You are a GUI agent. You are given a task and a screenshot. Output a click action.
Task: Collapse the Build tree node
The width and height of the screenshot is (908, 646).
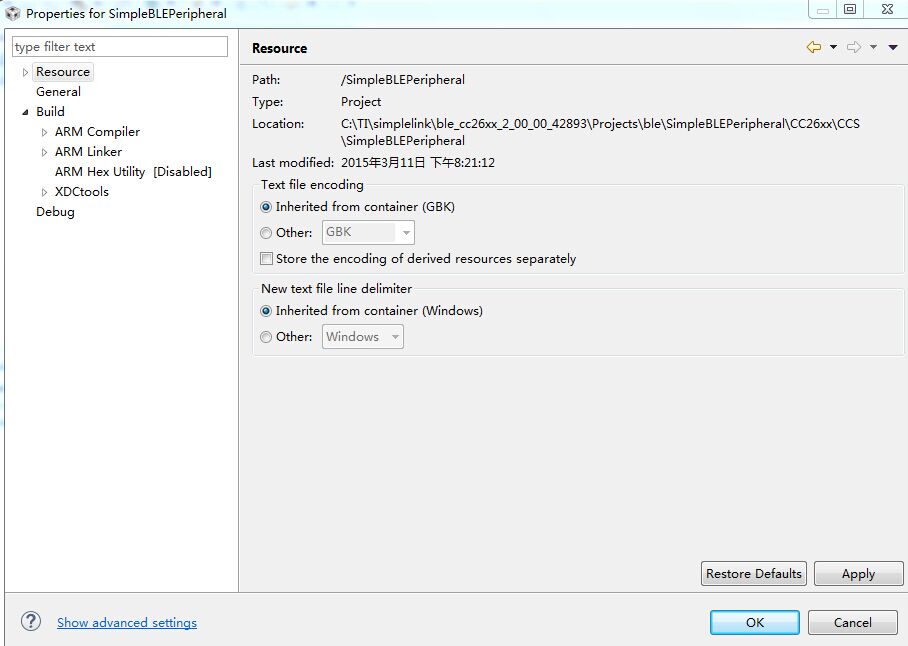pos(26,112)
